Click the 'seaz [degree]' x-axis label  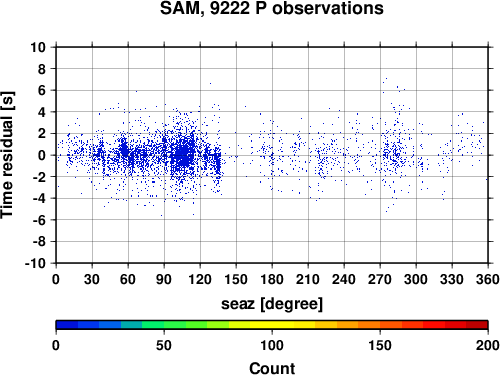(272, 304)
